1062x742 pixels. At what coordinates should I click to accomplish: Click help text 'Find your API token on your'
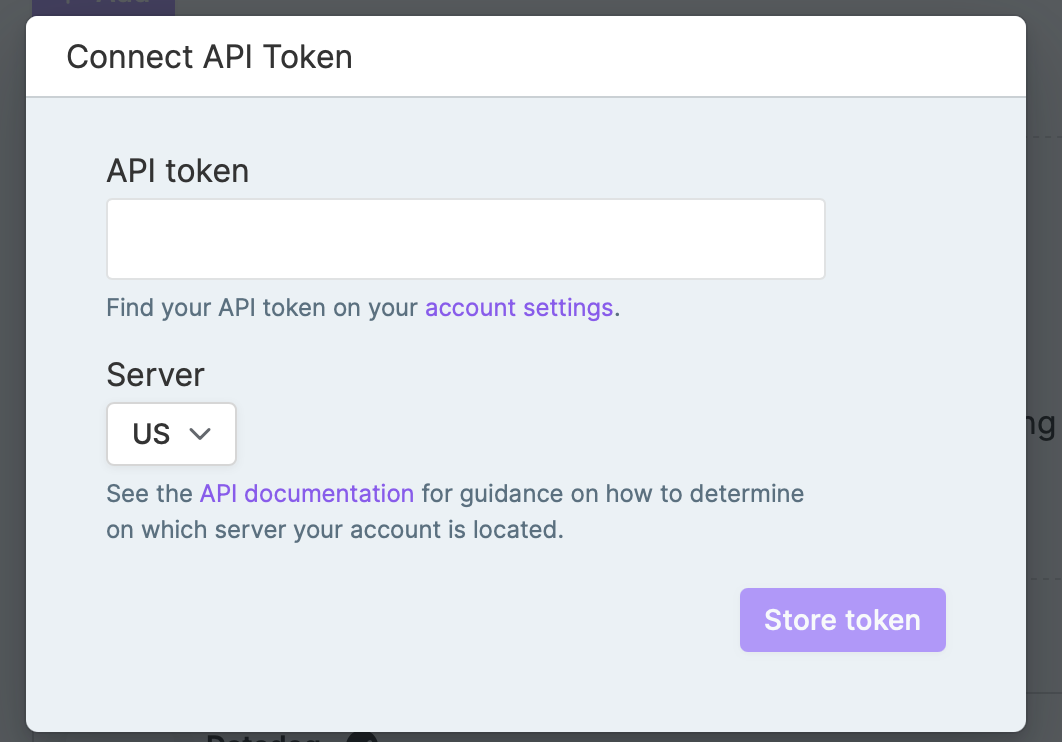tap(262, 308)
